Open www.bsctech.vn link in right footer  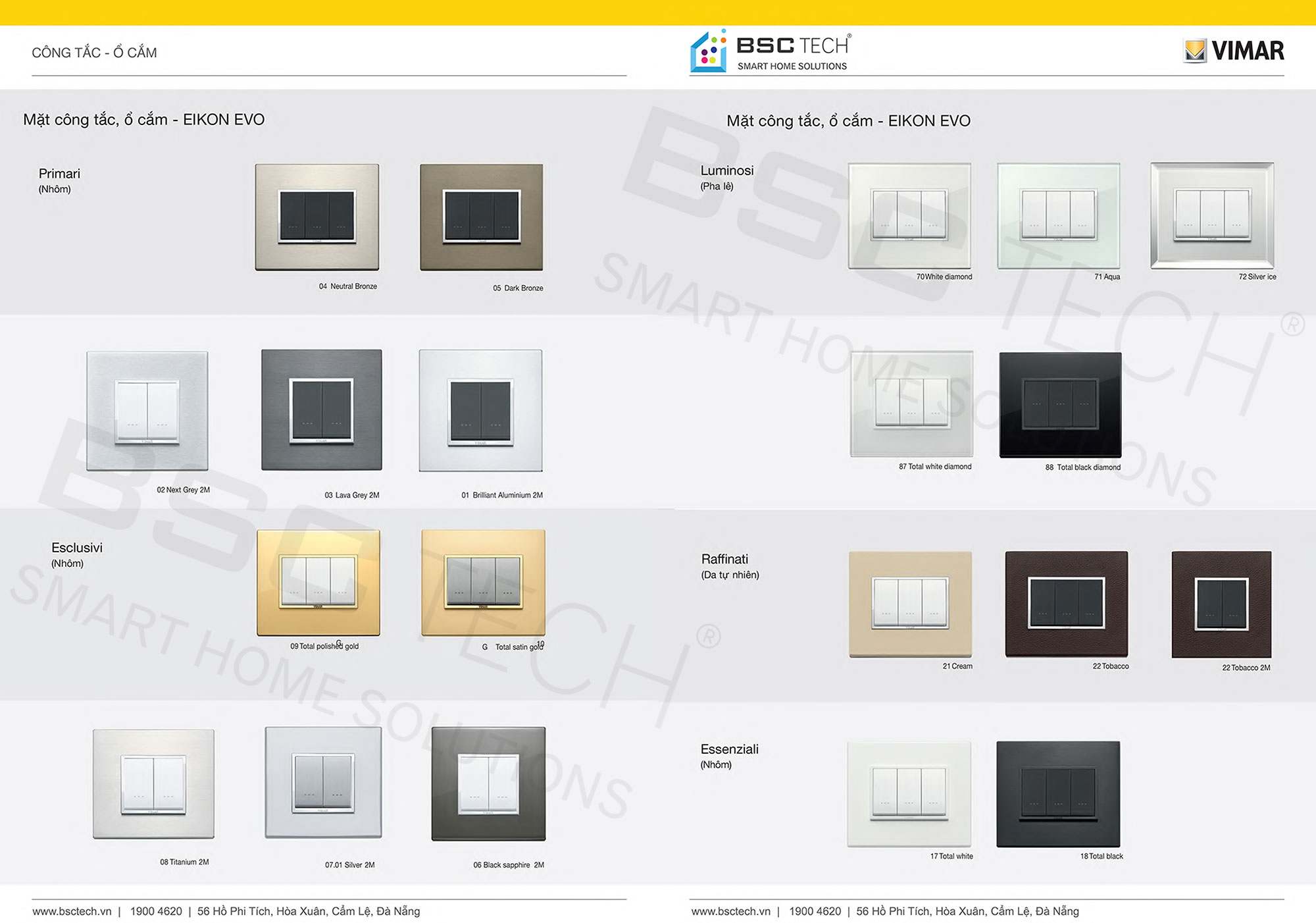click(x=730, y=911)
